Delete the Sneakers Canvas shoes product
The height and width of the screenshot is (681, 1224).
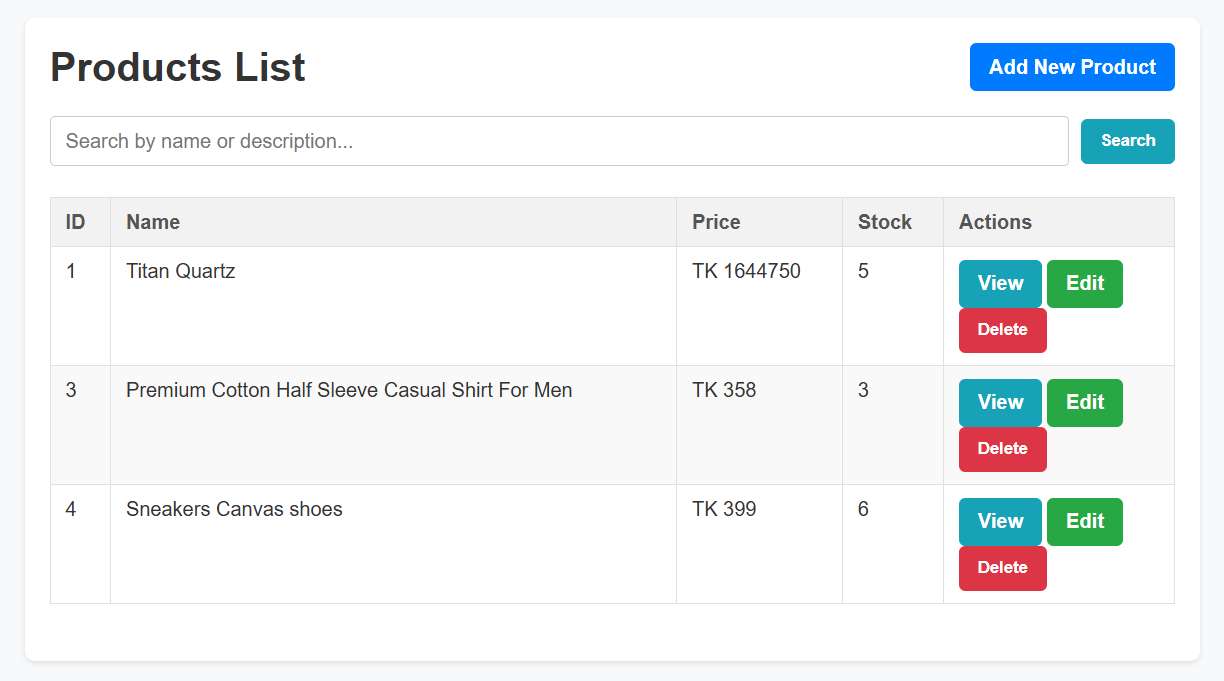click(1002, 568)
